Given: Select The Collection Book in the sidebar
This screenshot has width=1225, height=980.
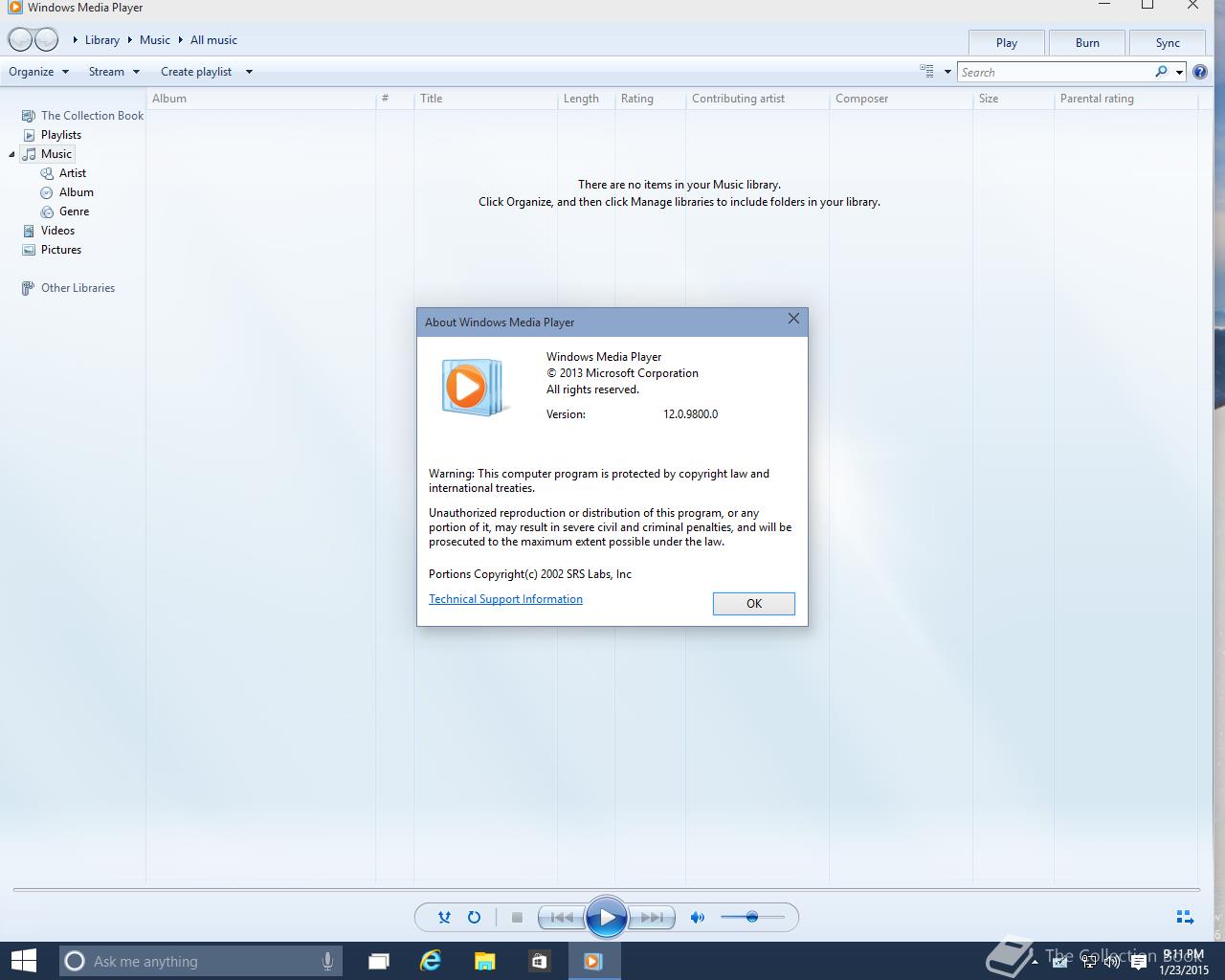Looking at the screenshot, I should (82, 116).
